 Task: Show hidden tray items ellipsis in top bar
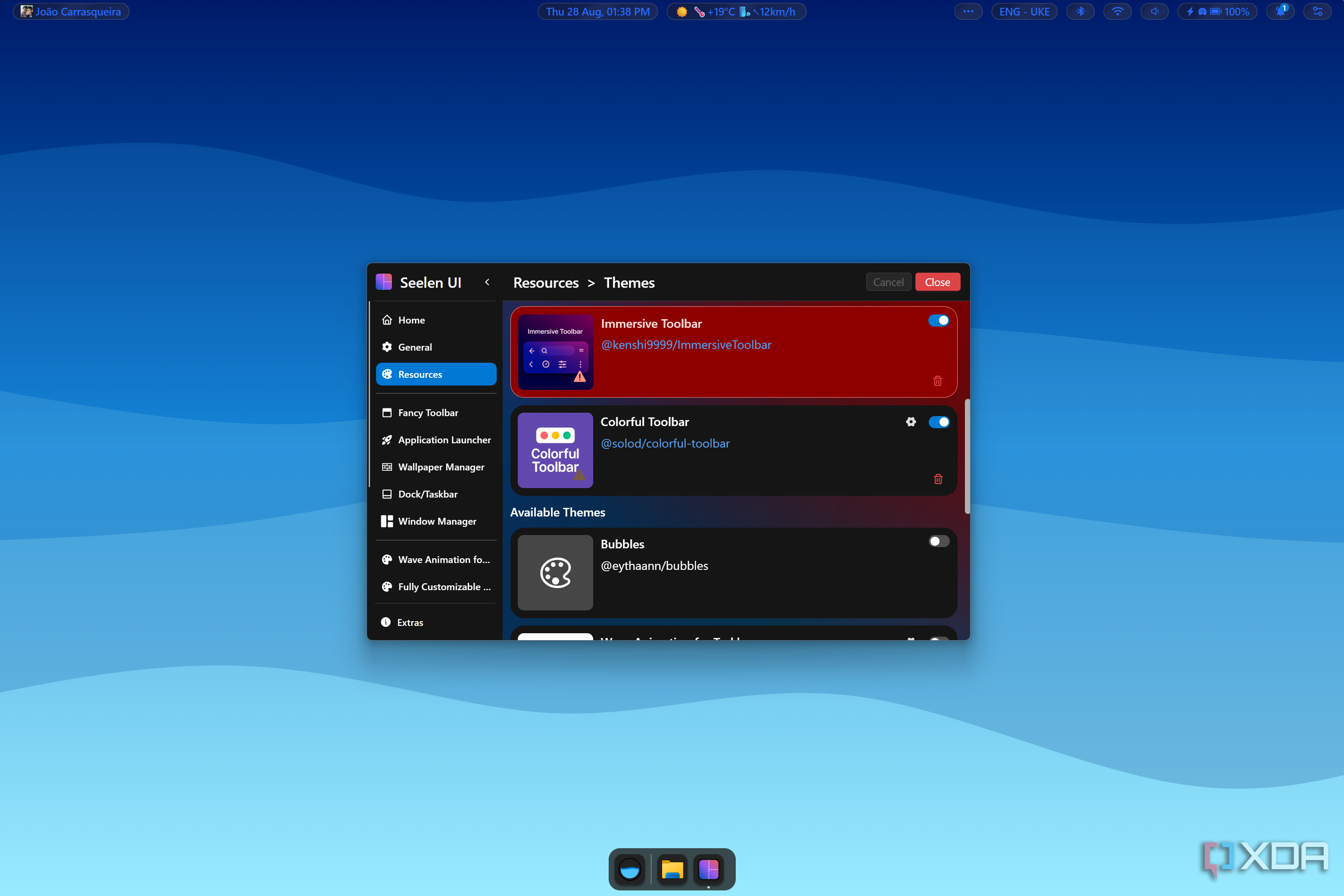coord(968,12)
